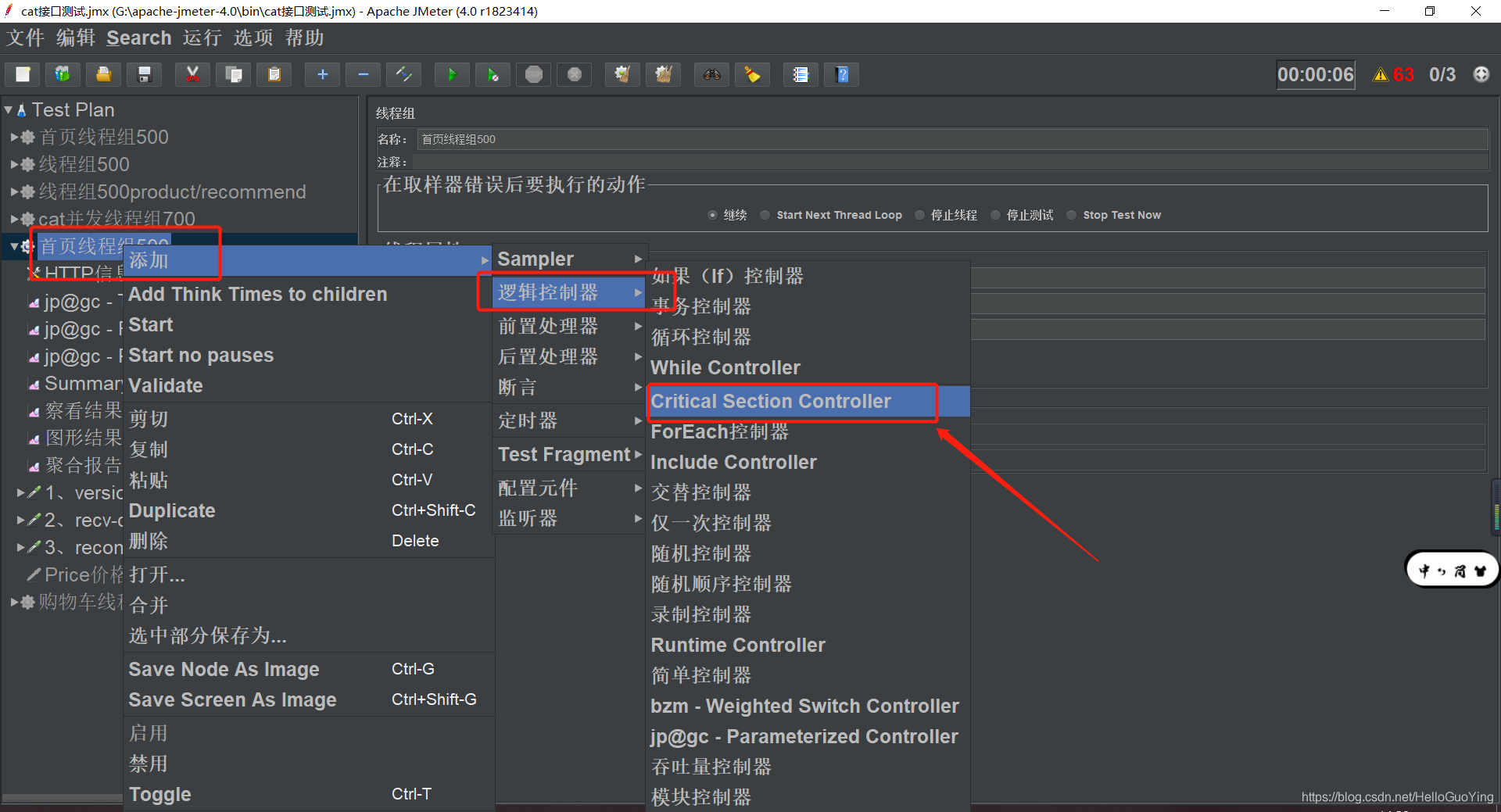
Task: Select the 停止线程 radio option
Action: coord(919,215)
